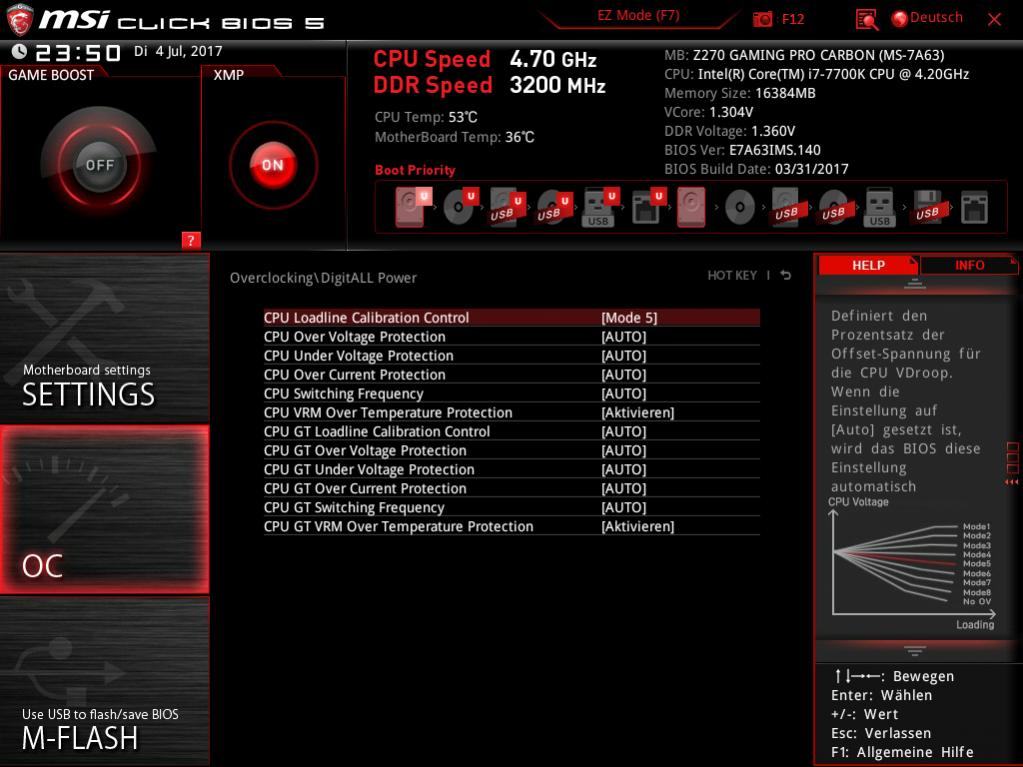
Task: Click the back arrow next to HOT KEY
Action: pos(786,275)
